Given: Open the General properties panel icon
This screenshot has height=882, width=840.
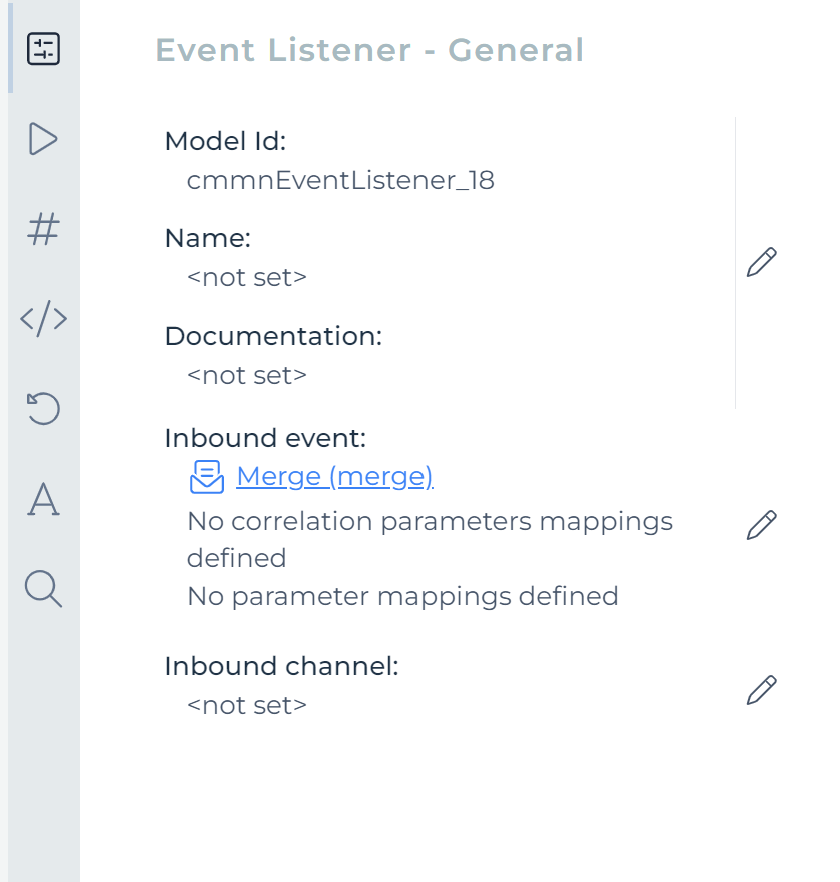Looking at the screenshot, I should click(x=43, y=47).
